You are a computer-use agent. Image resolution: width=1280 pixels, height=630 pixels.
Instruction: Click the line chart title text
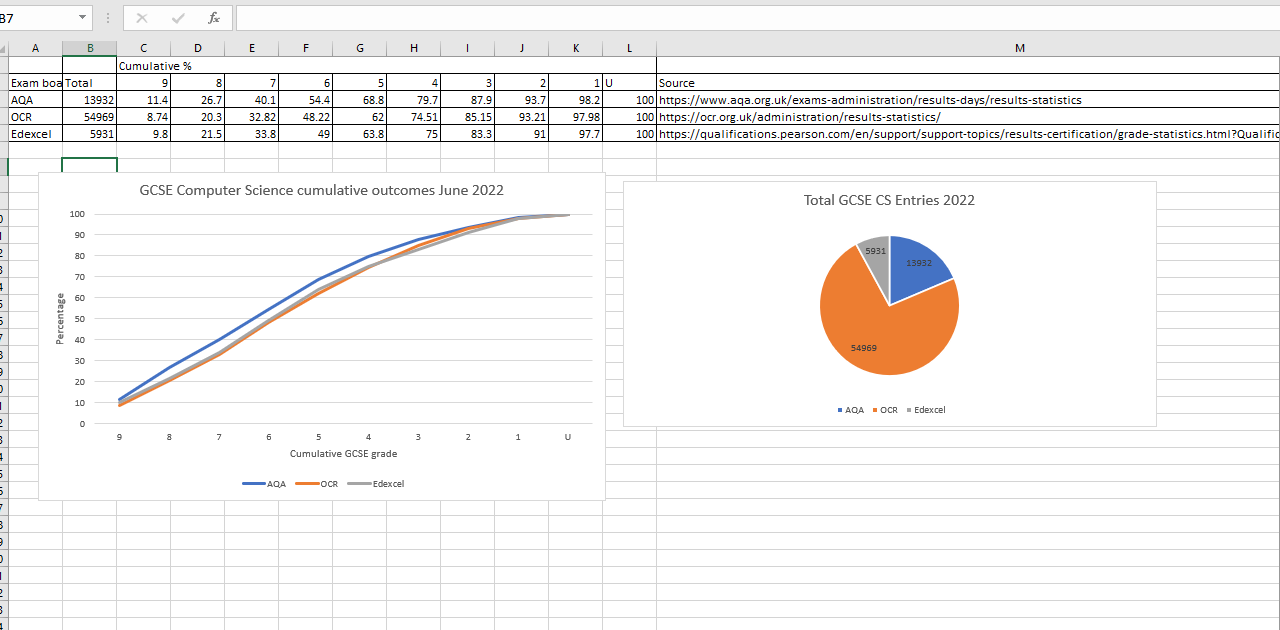point(322,190)
